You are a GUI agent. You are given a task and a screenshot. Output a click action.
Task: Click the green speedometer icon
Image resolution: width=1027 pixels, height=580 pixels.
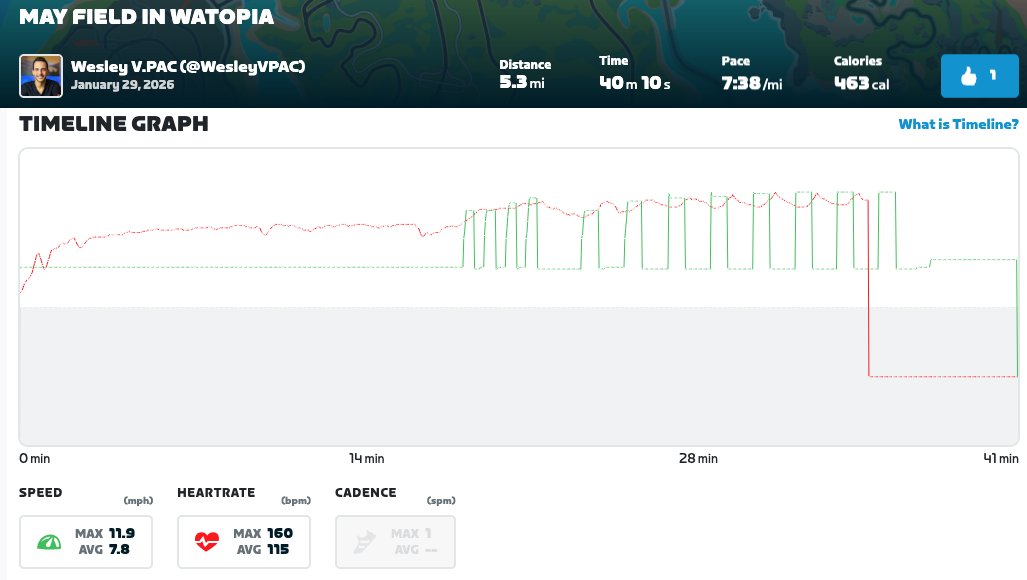[x=49, y=542]
